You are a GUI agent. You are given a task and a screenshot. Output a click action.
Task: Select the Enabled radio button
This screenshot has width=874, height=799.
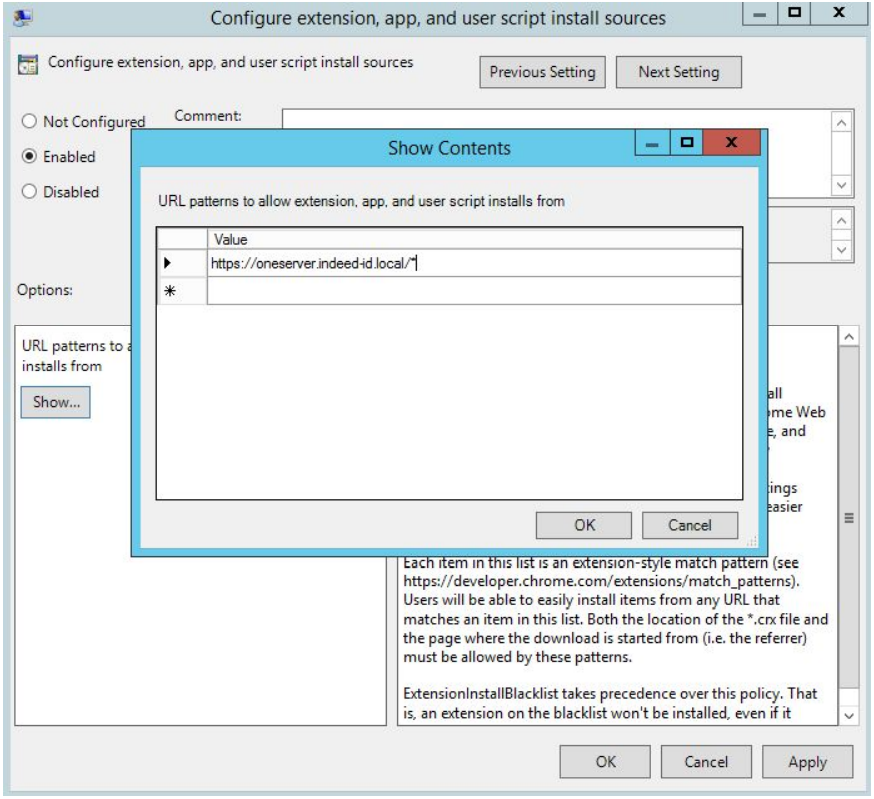click(30, 157)
